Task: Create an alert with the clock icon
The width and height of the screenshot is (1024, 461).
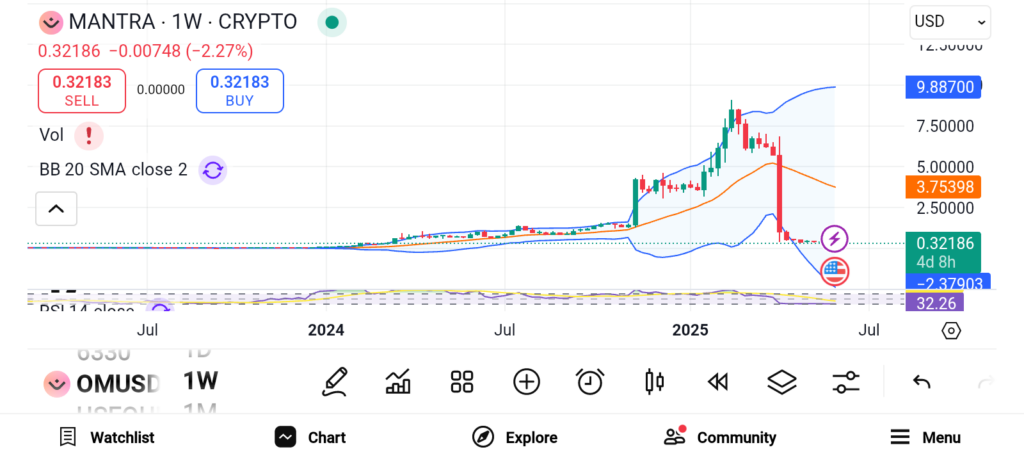Action: [590, 381]
